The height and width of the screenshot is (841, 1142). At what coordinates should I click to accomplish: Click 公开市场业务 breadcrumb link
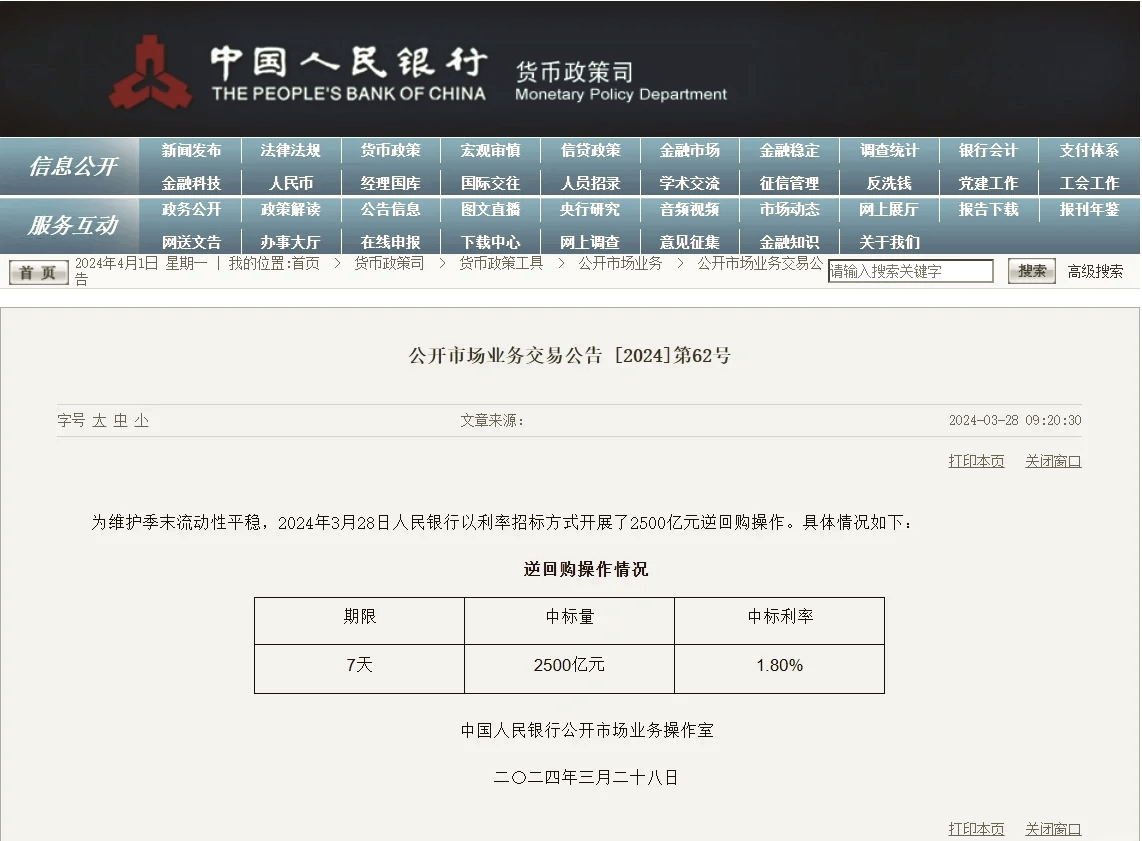click(620, 263)
